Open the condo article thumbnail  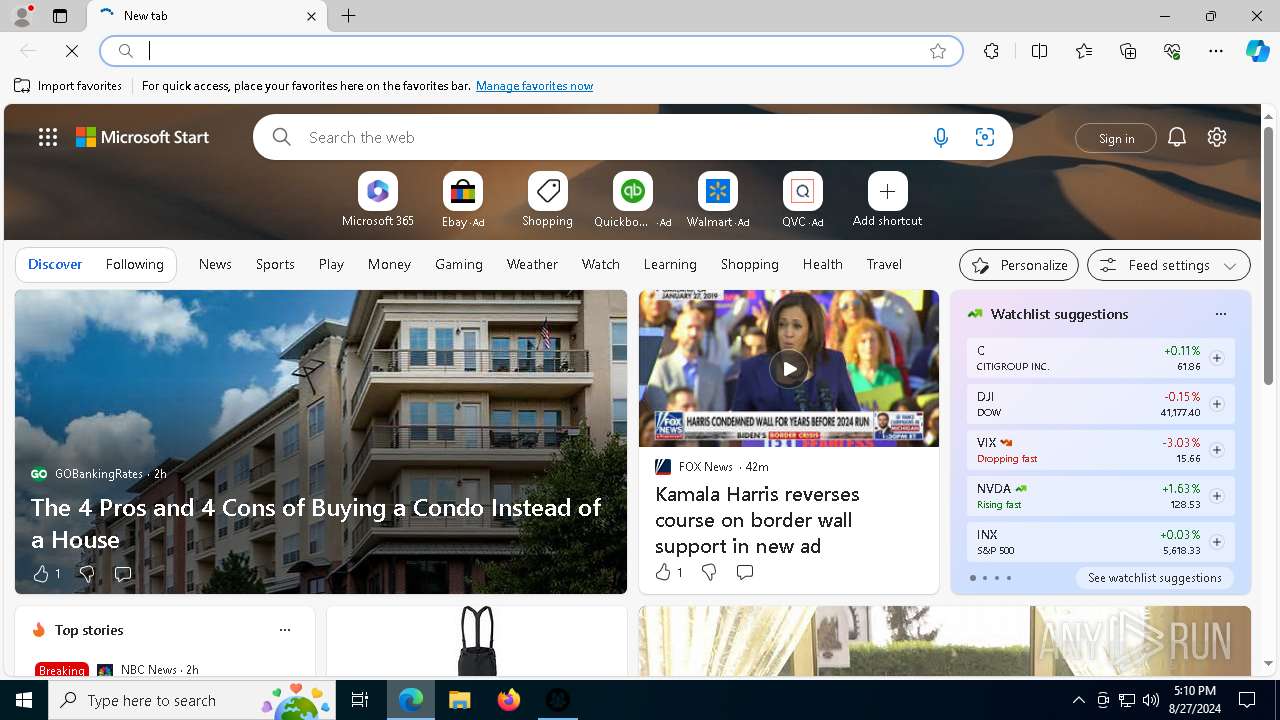pos(321,442)
